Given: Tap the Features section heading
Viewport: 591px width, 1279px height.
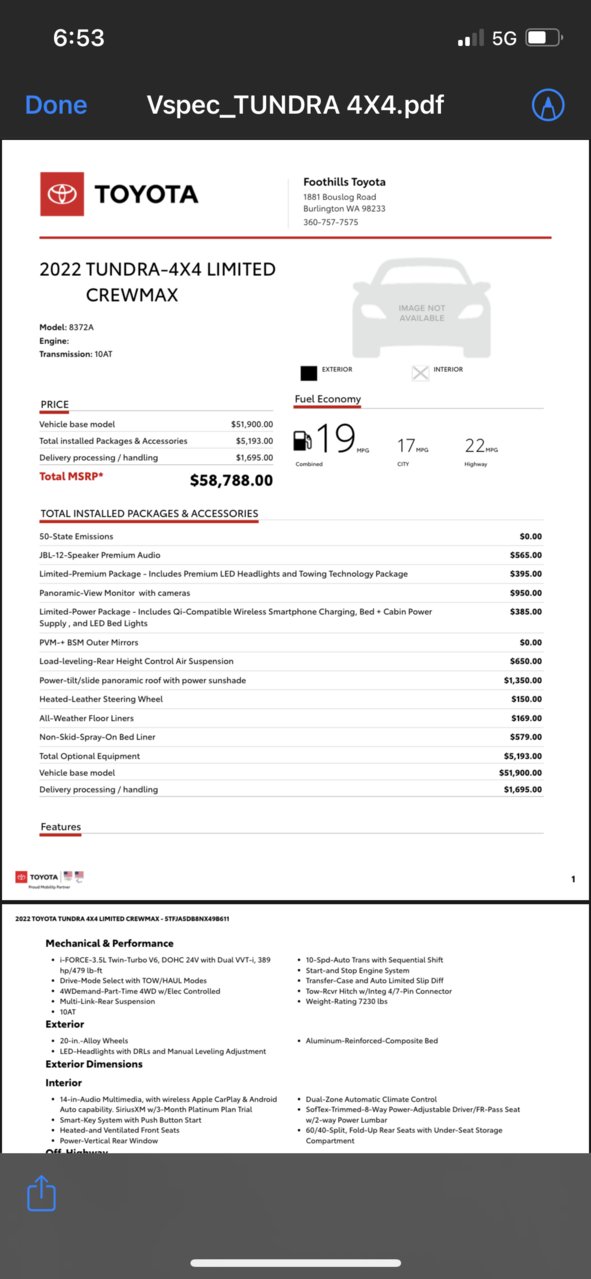Looking at the screenshot, I should (61, 827).
